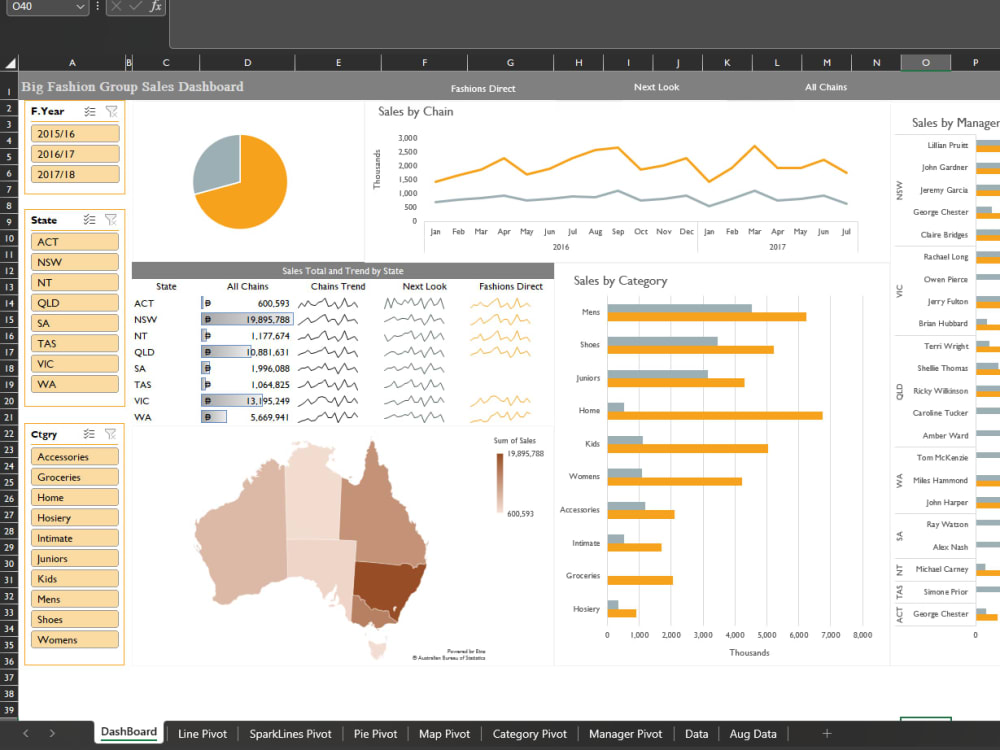This screenshot has height=750, width=1000.
Task: Click the Select All corner triangle
Action: click(x=10, y=63)
